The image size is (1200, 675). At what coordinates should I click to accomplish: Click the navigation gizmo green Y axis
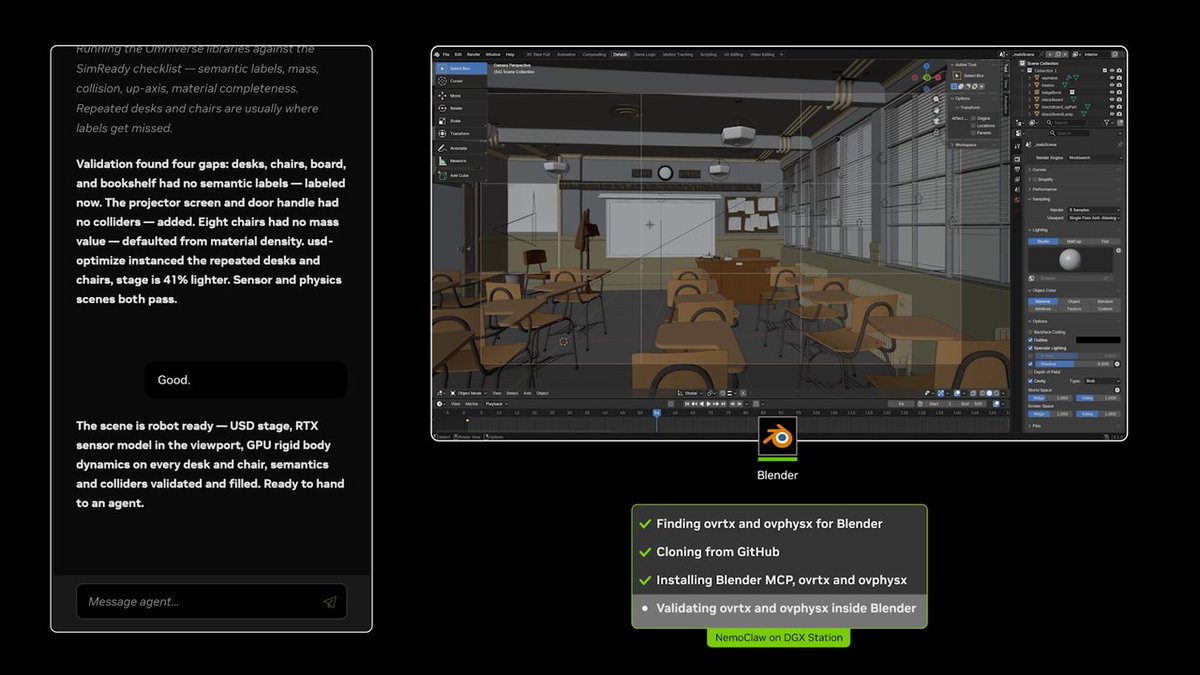[927, 77]
